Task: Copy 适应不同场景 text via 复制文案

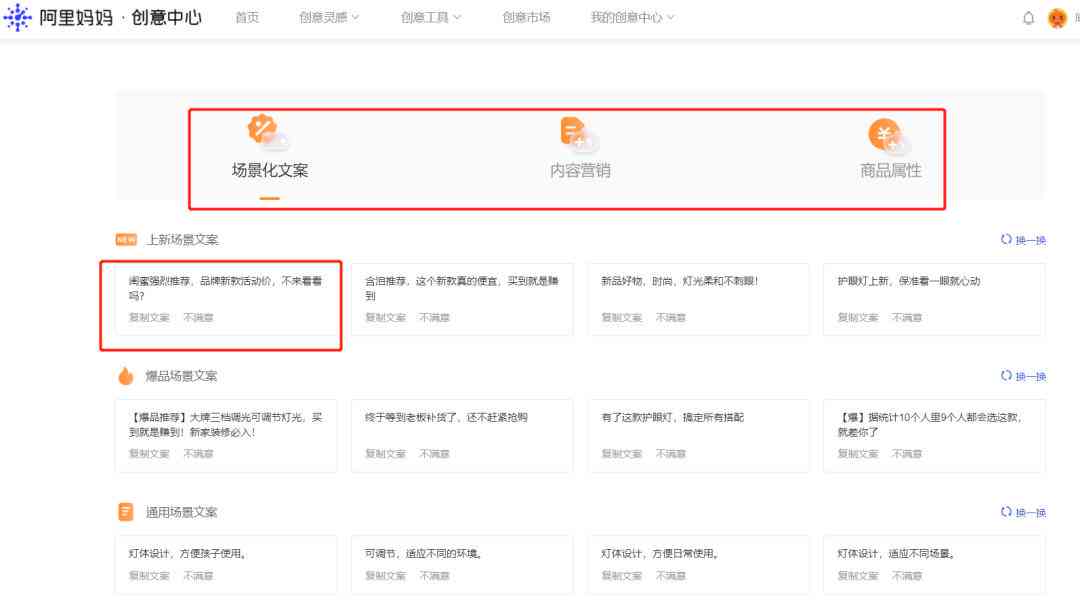Action: coord(858,576)
